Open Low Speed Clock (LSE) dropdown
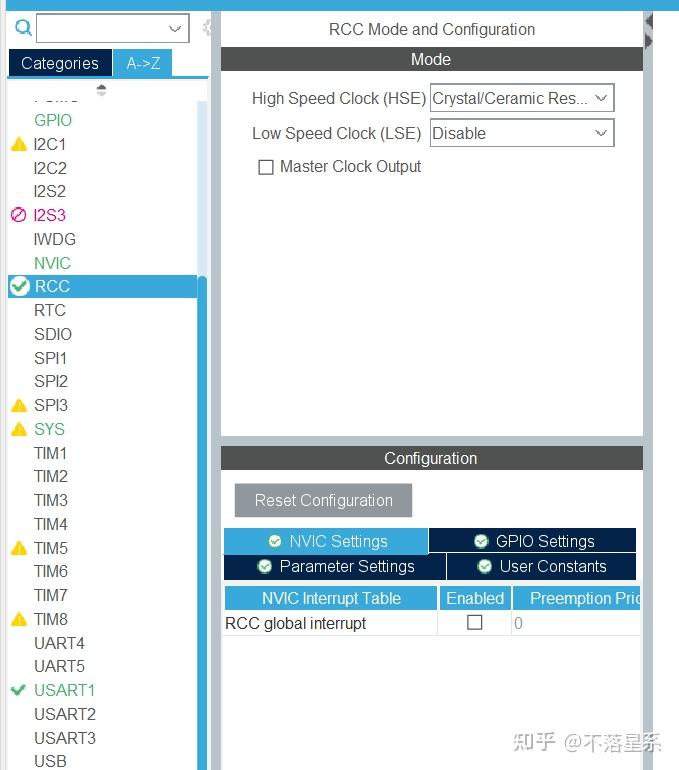The width and height of the screenshot is (679, 770). pyautogui.click(x=522, y=133)
